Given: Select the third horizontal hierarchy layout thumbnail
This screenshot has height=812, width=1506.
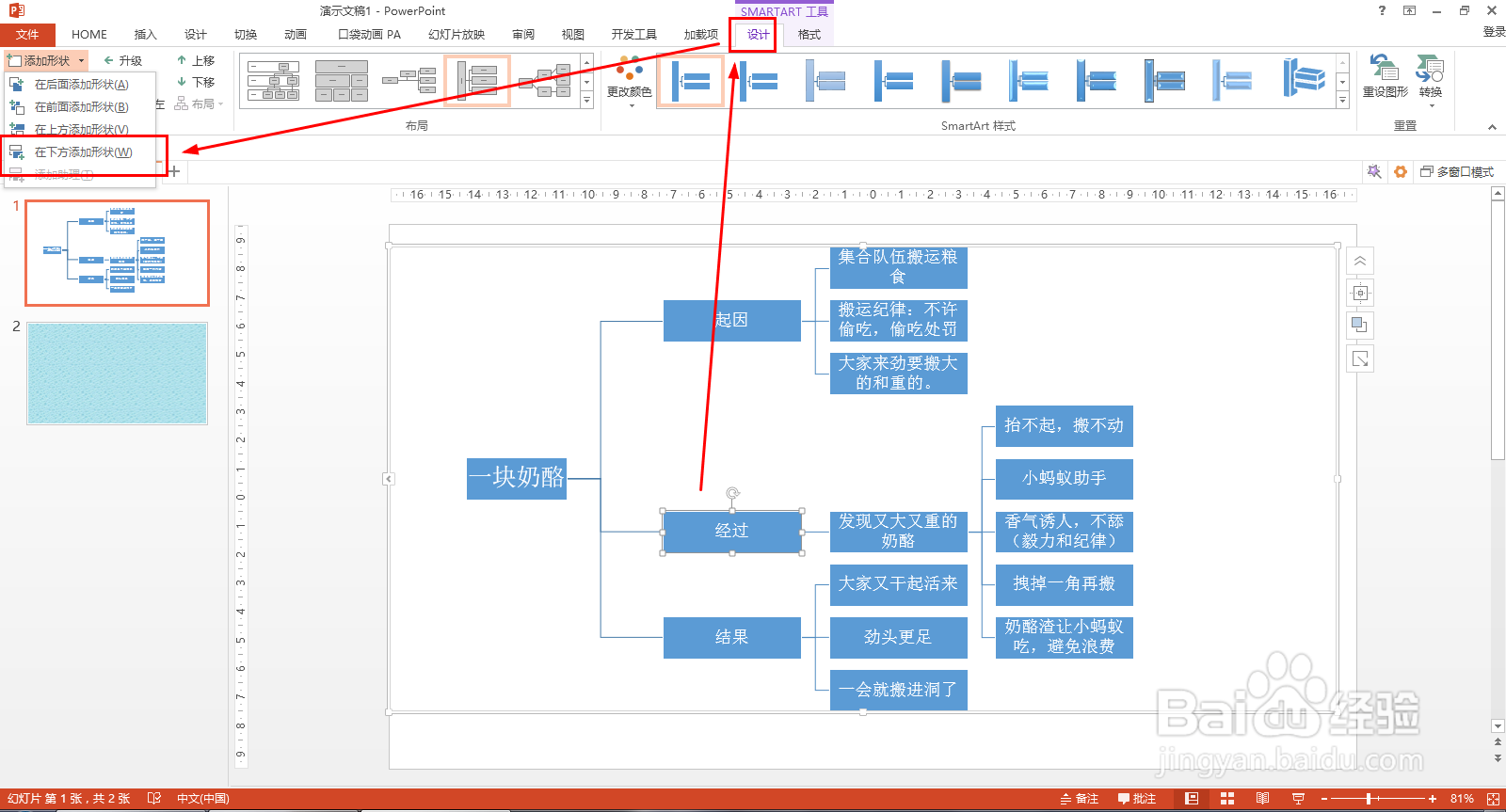Looking at the screenshot, I should (x=409, y=81).
